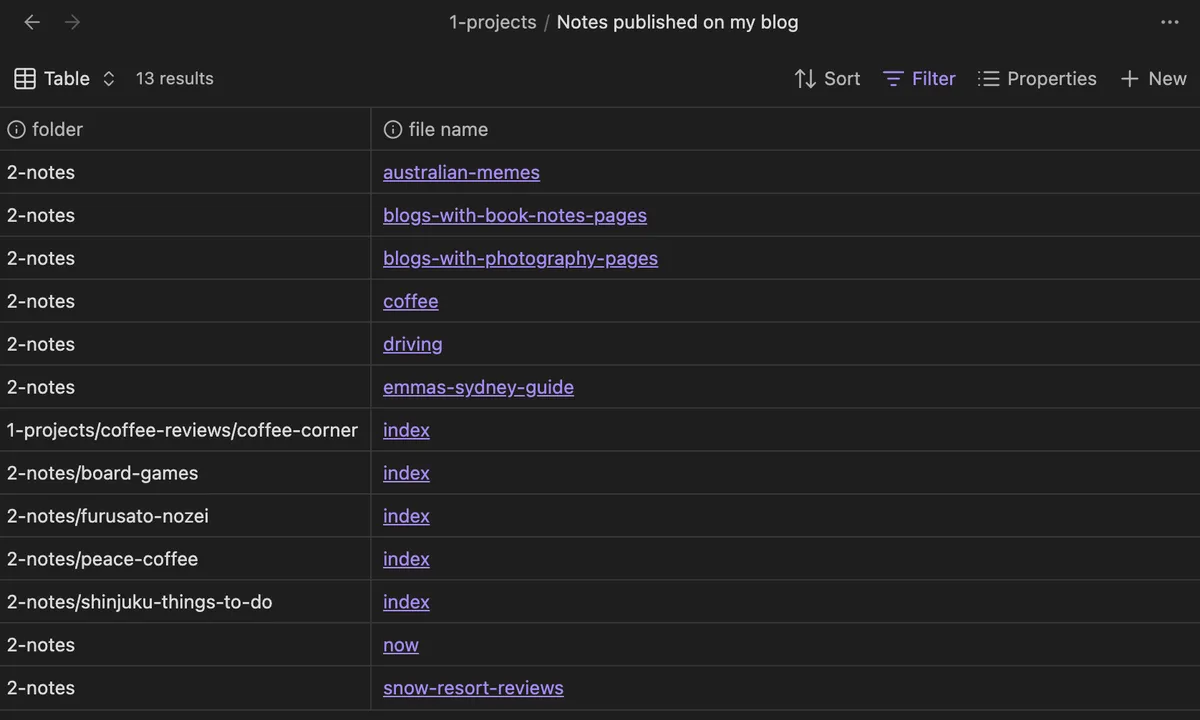Click the 13 results count
Screen dimensions: 1200x720
tap(174, 79)
